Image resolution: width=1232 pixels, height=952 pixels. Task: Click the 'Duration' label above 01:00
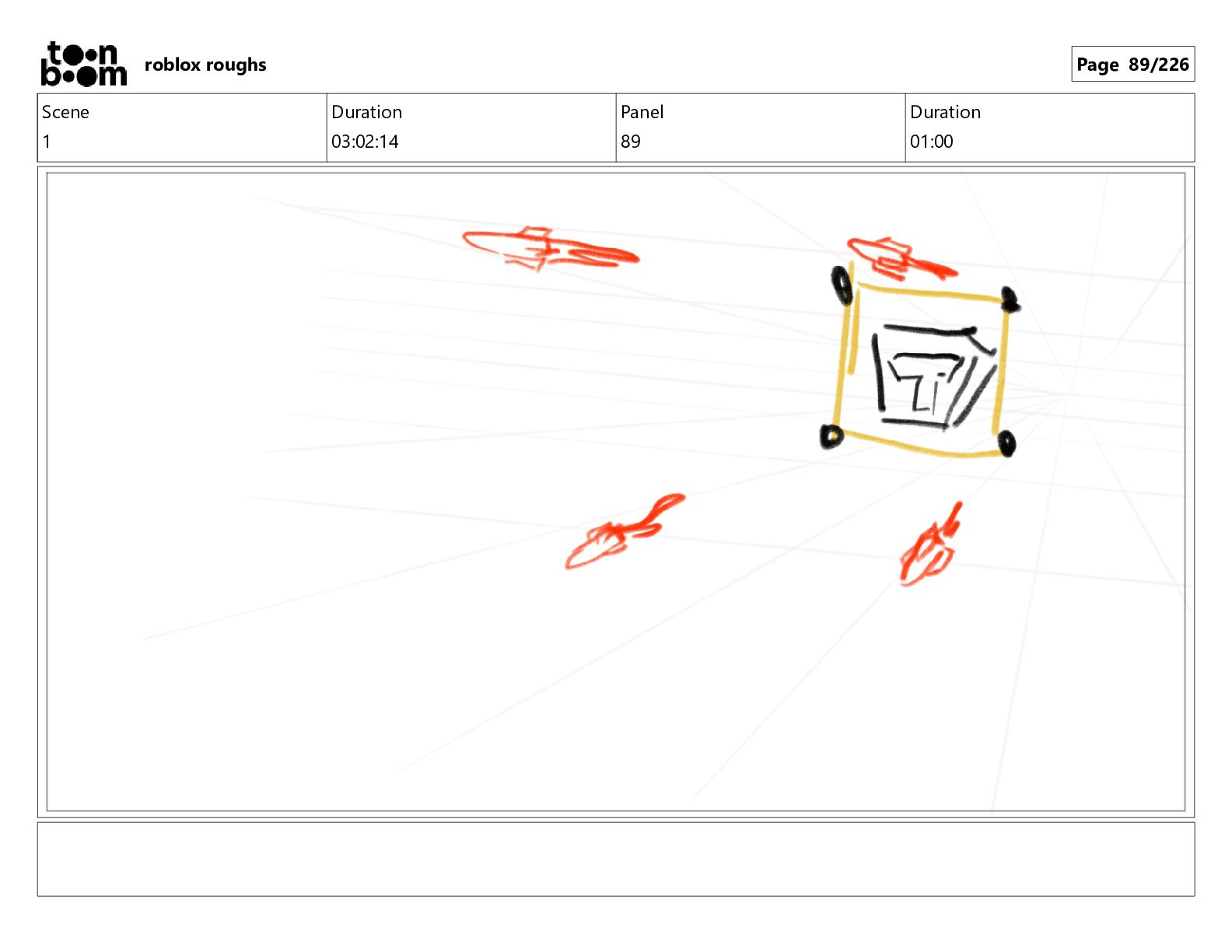coord(945,112)
